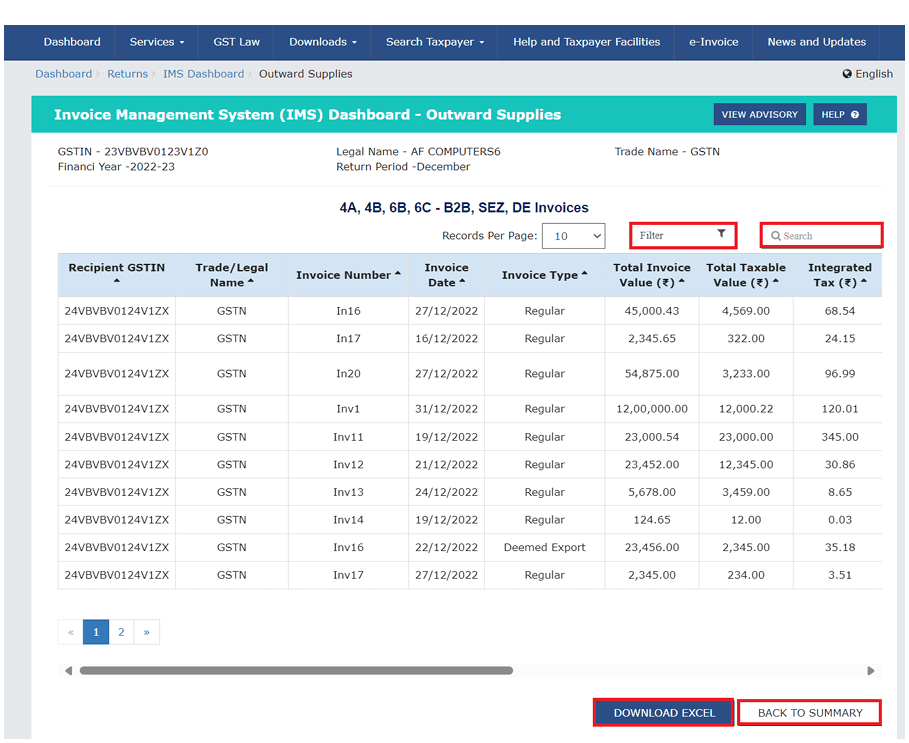This screenshot has height=743, width=909.
Task: Go to page 2
Action: pyautogui.click(x=121, y=632)
